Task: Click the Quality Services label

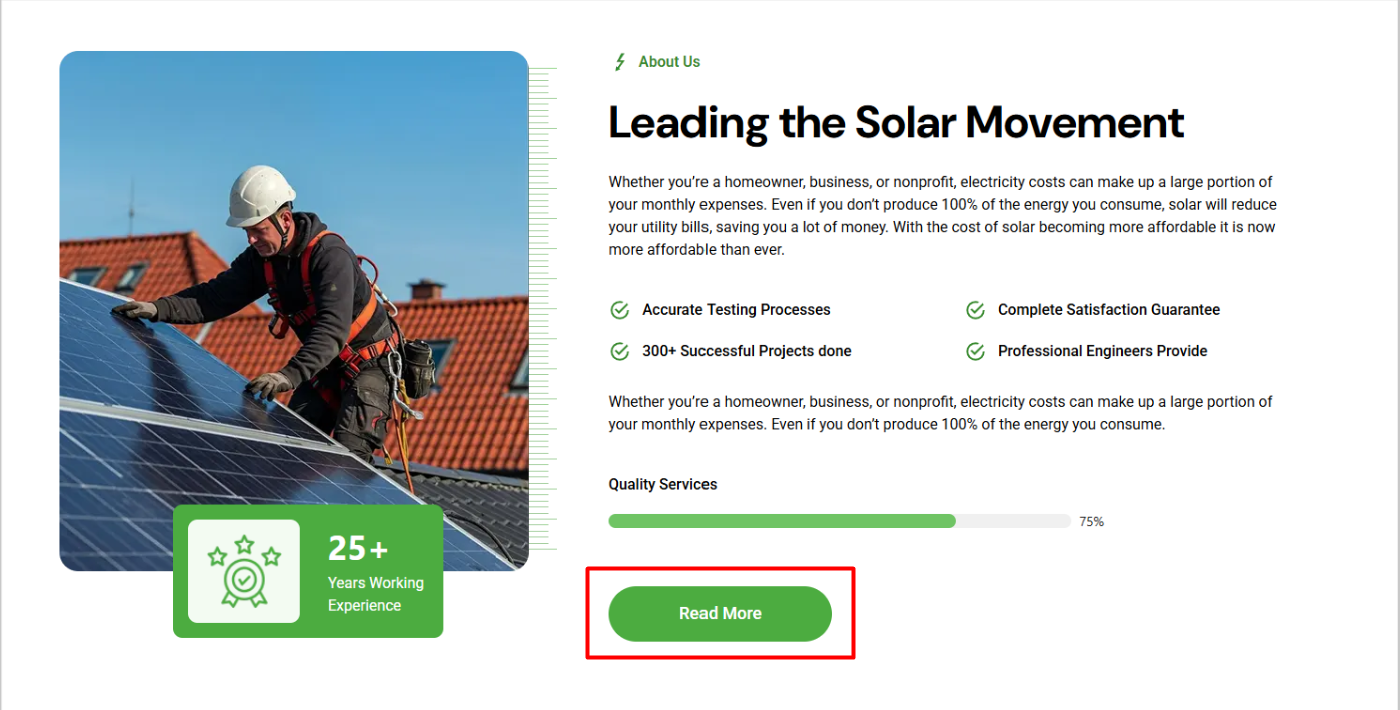Action: pyautogui.click(x=663, y=484)
